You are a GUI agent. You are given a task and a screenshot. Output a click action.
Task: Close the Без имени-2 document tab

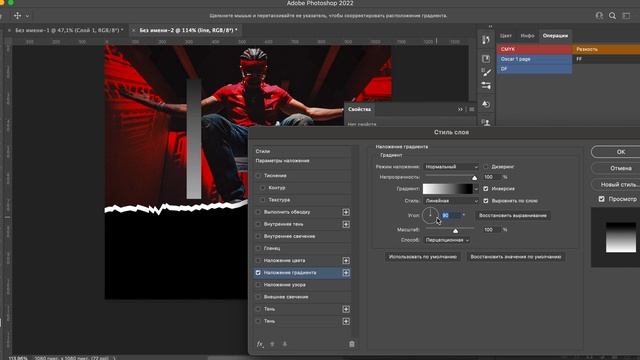133,30
